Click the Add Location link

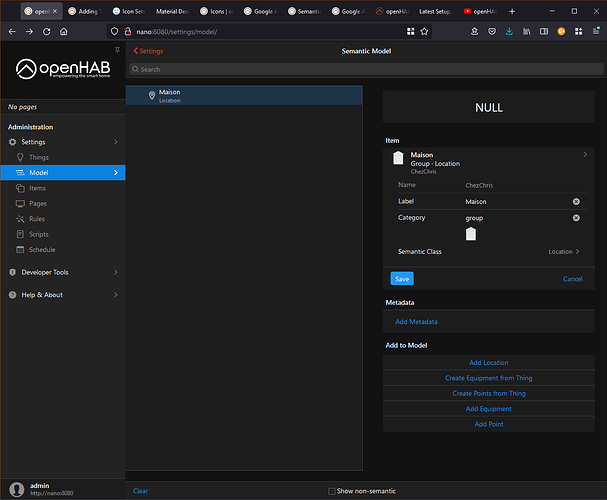(489, 363)
